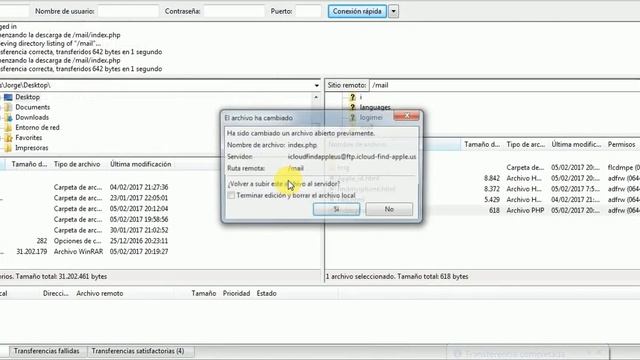Click the Prioridad queue column header
The height and width of the screenshot is (360, 640).
[236, 293]
